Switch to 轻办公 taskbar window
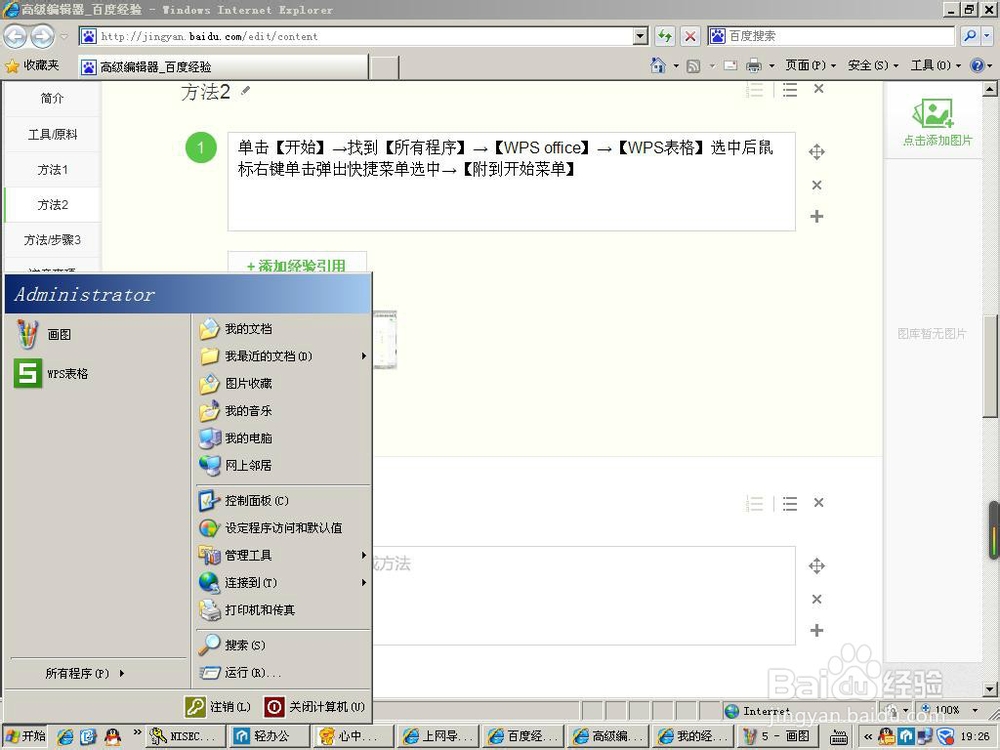1000x750 pixels. 268,737
